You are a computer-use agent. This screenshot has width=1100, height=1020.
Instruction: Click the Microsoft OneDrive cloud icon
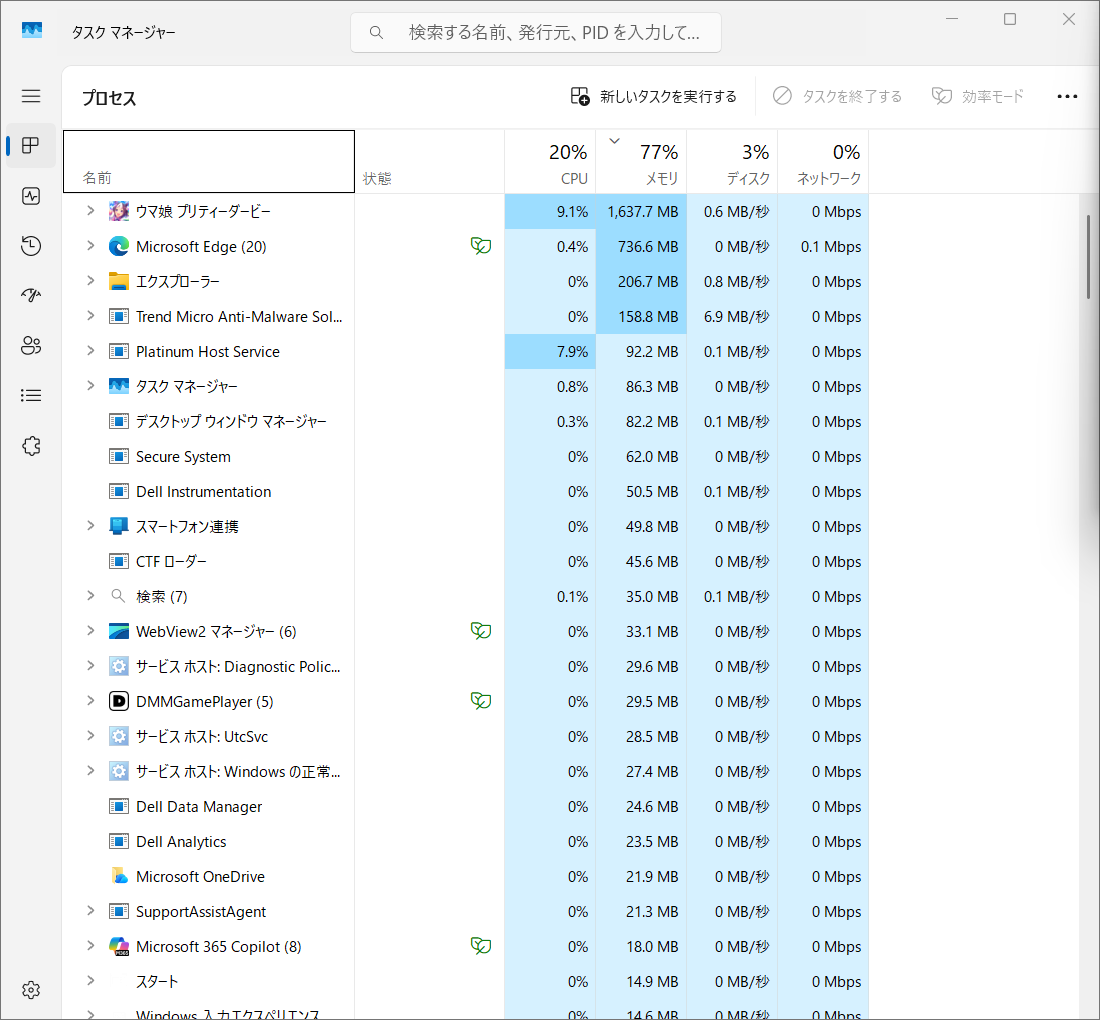pos(119,876)
